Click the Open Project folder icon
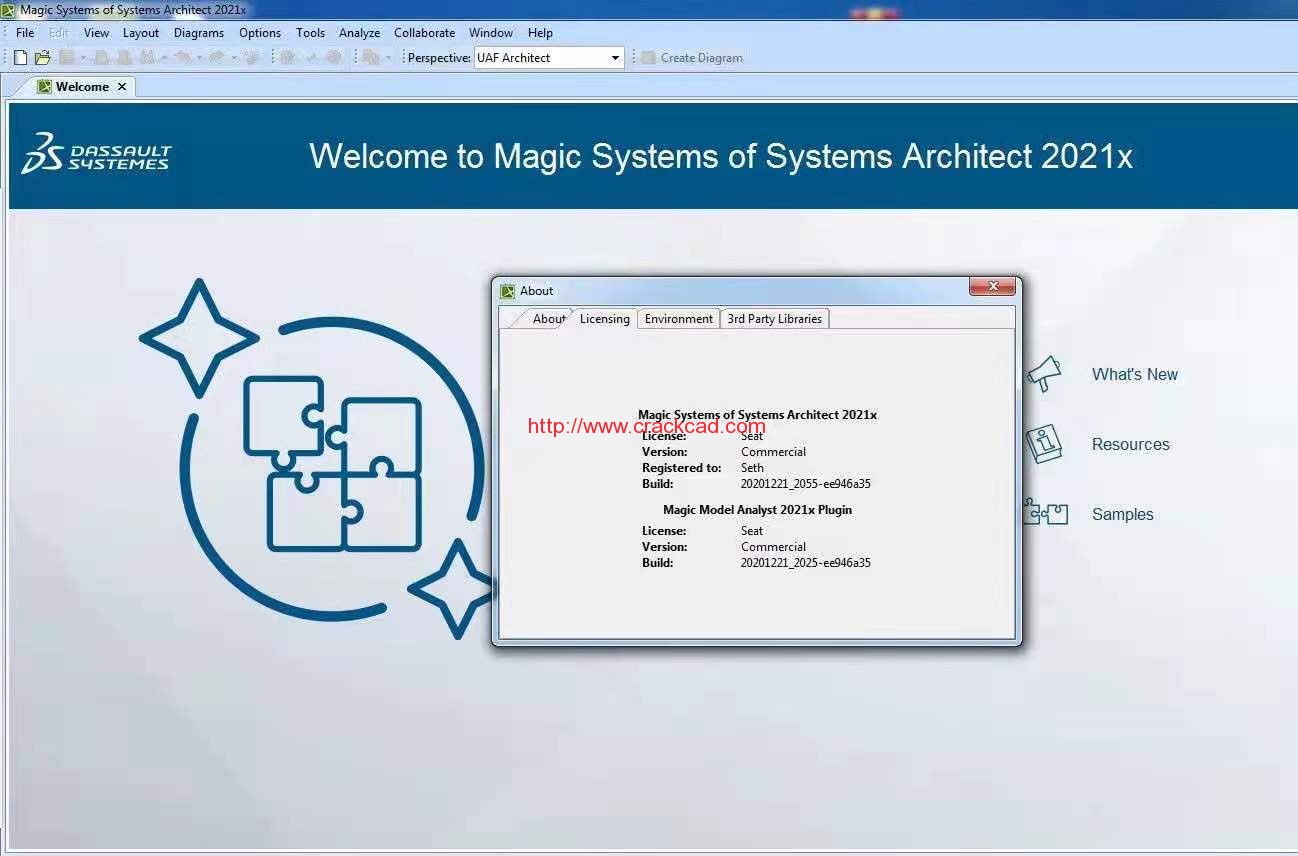1298x856 pixels. (x=42, y=58)
